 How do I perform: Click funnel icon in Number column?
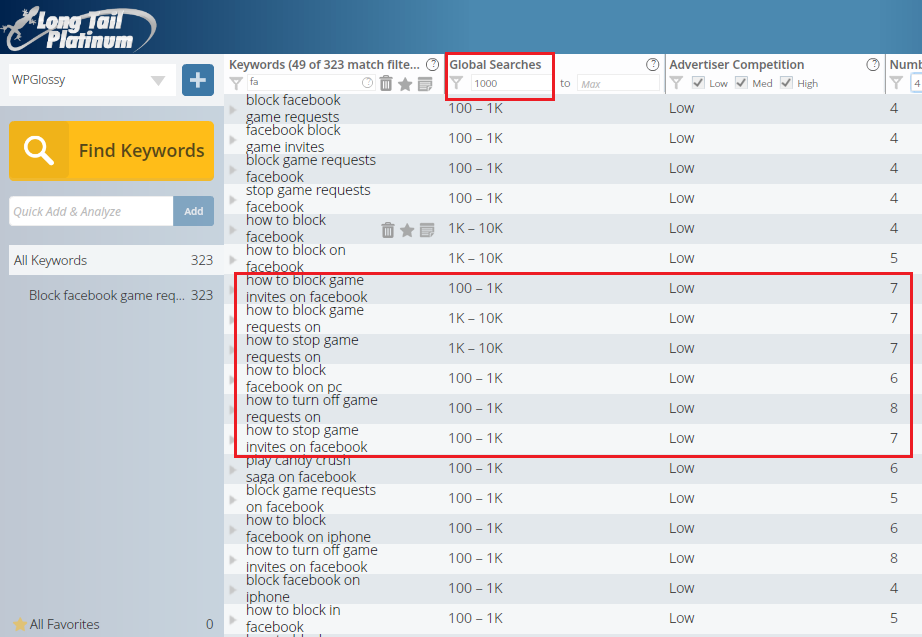click(x=896, y=83)
